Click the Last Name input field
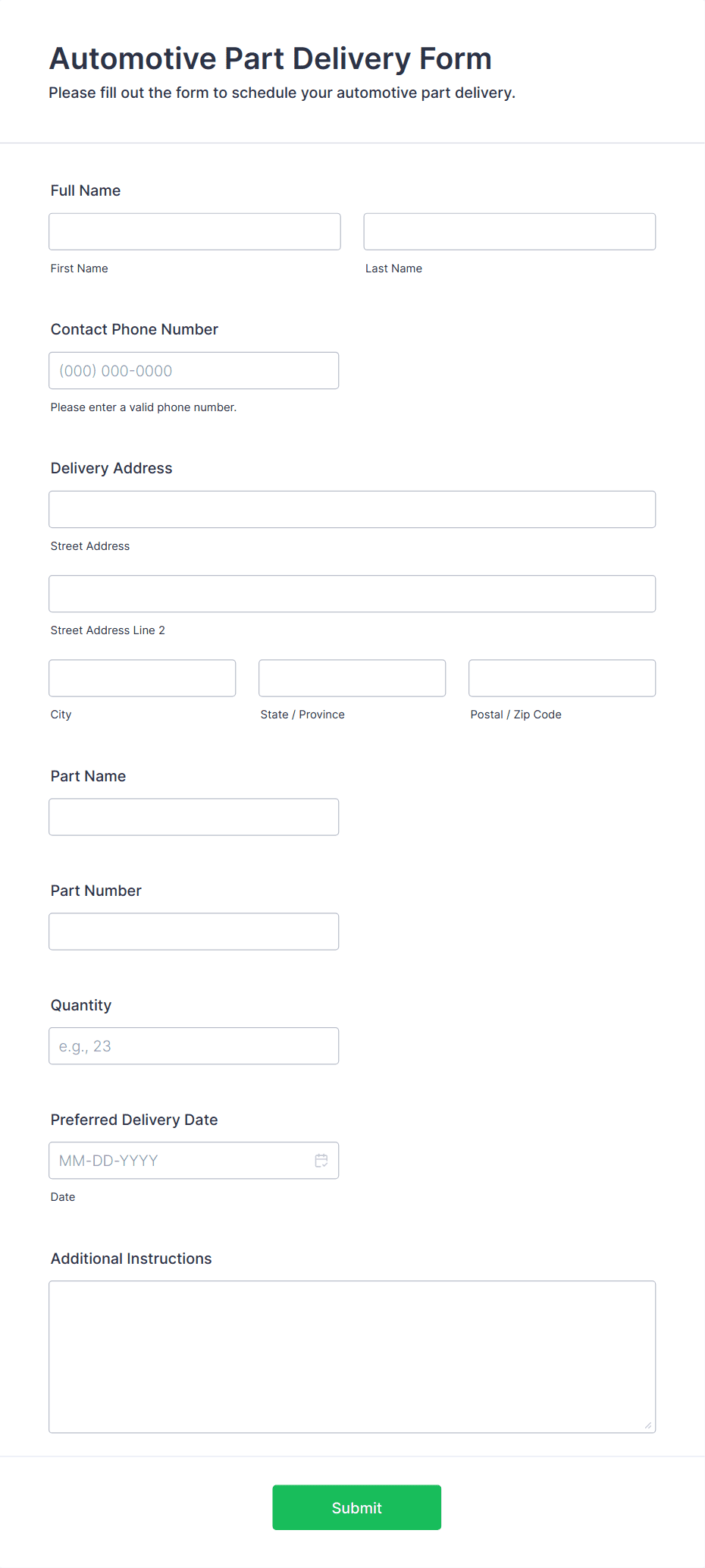The height and width of the screenshot is (1568, 705). (509, 231)
